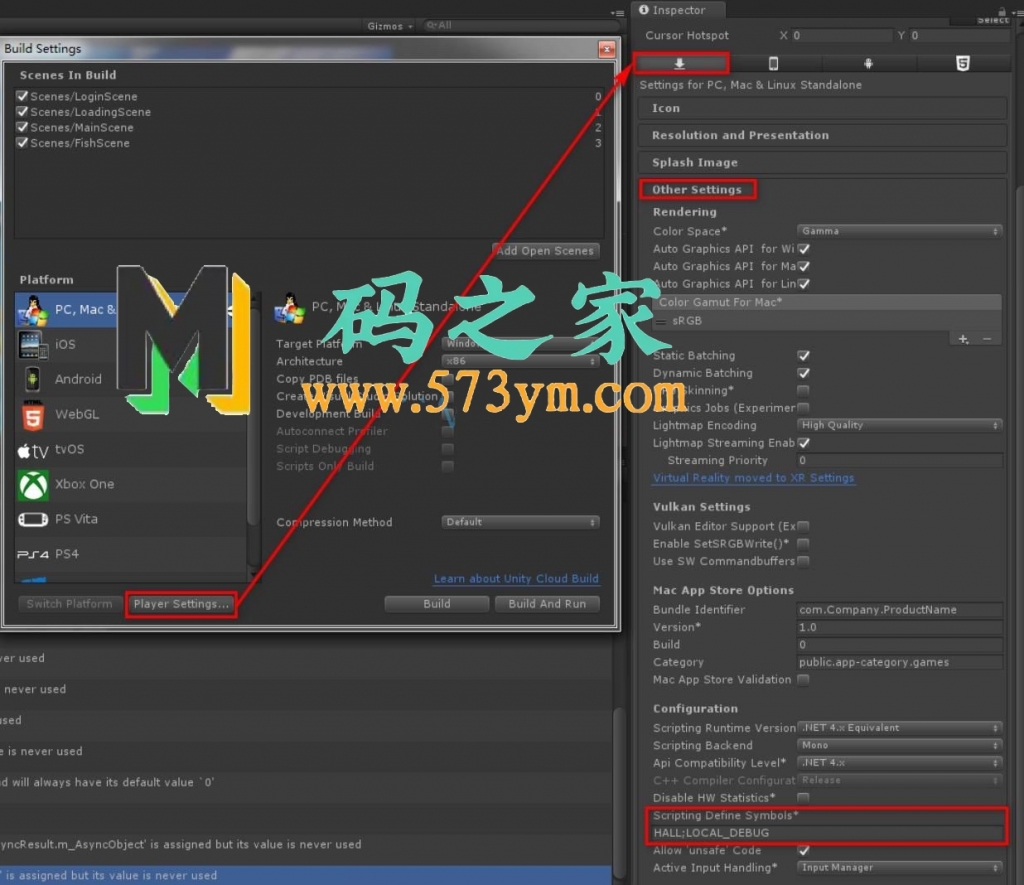Open Virtual Reality moved to XR Settings link
The width and height of the screenshot is (1024, 885).
click(754, 478)
